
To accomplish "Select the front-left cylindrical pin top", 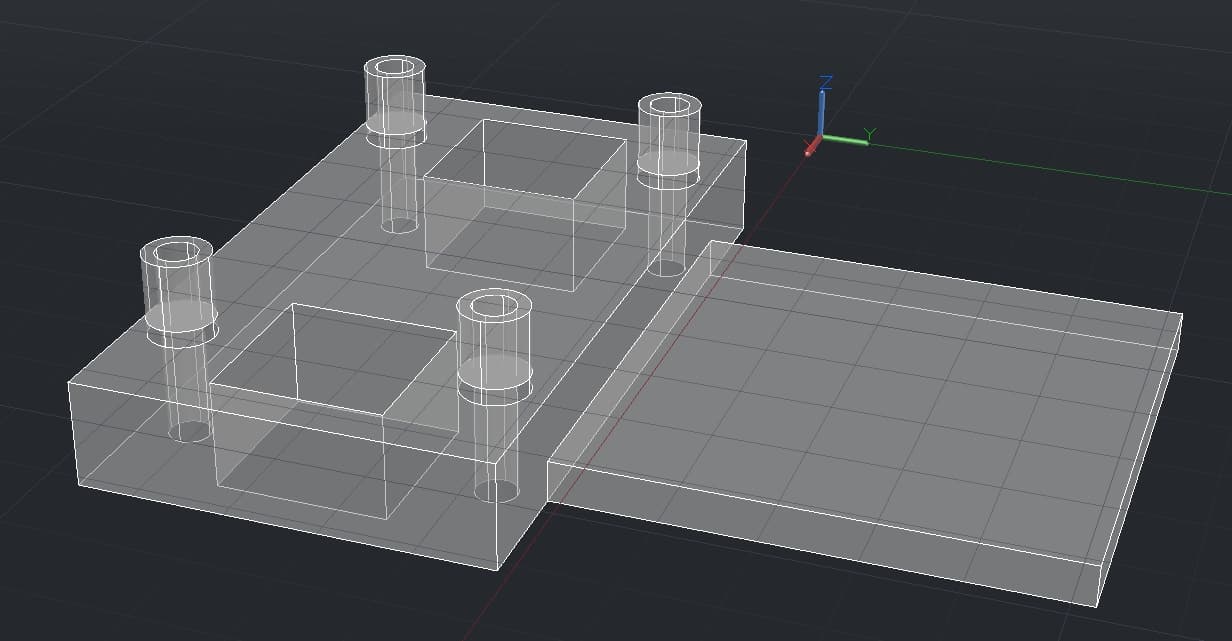I will tap(177, 250).
